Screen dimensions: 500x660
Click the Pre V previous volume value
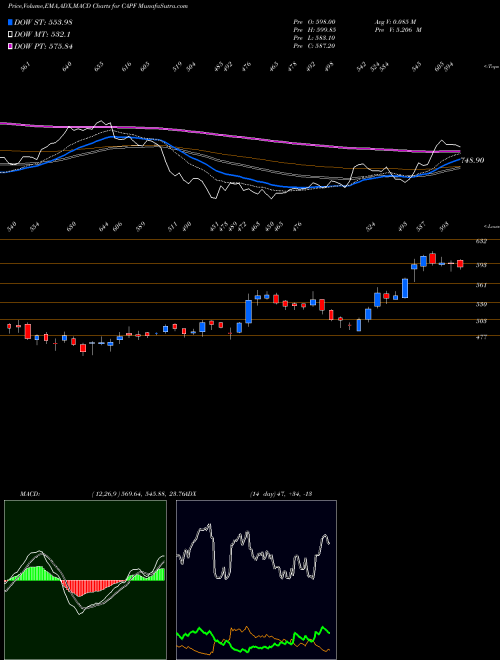(397, 30)
